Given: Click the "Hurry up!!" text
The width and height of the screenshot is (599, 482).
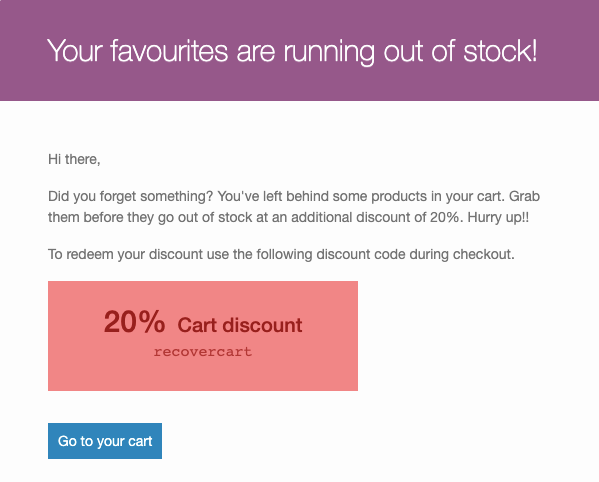Looking at the screenshot, I should tap(499, 217).
